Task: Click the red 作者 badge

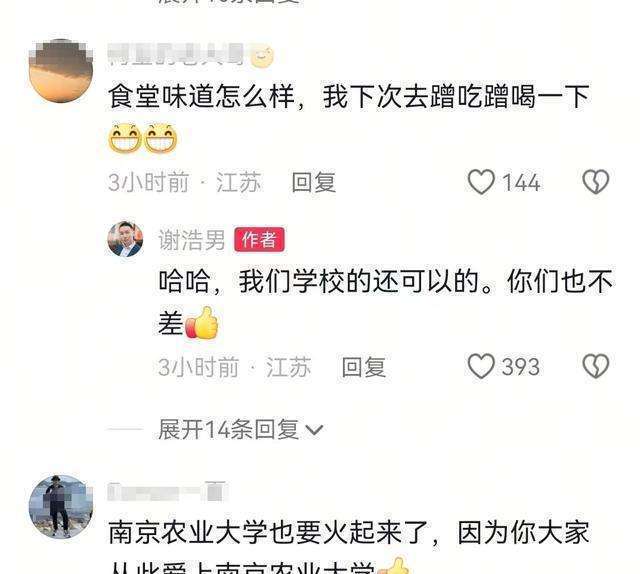Action: [259, 240]
